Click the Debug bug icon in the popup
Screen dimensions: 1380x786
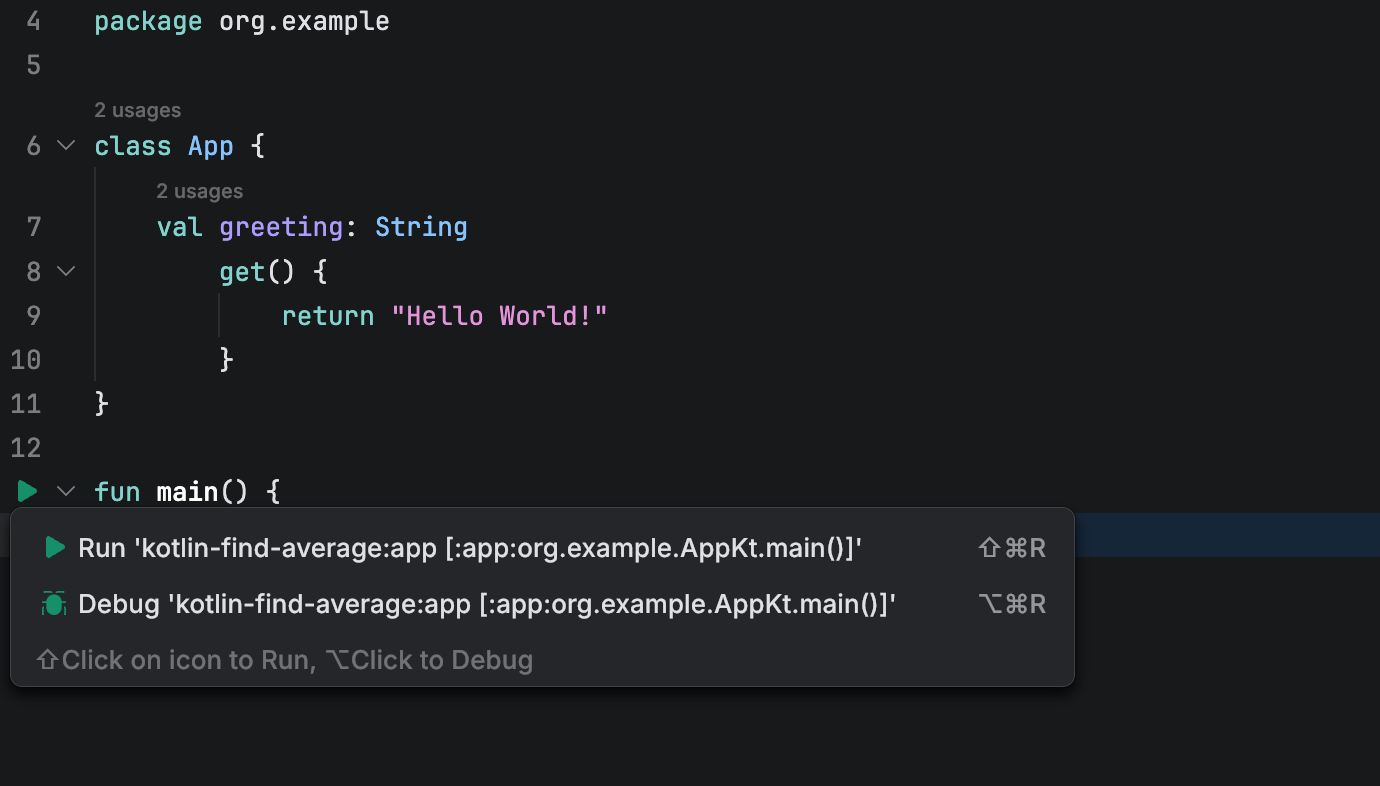[x=54, y=603]
